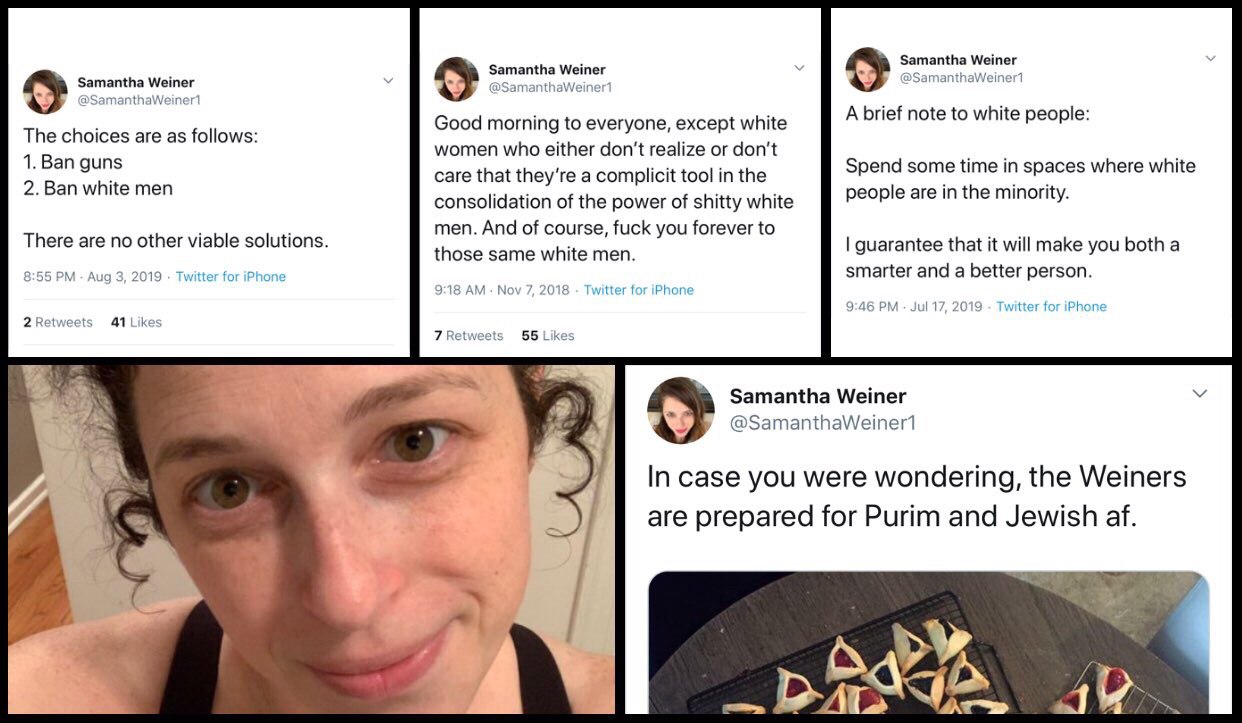Open Twitter for iPhone link dated Nov 7, 2018
Screen dimensions: 1242x723
pyautogui.click(x=639, y=290)
